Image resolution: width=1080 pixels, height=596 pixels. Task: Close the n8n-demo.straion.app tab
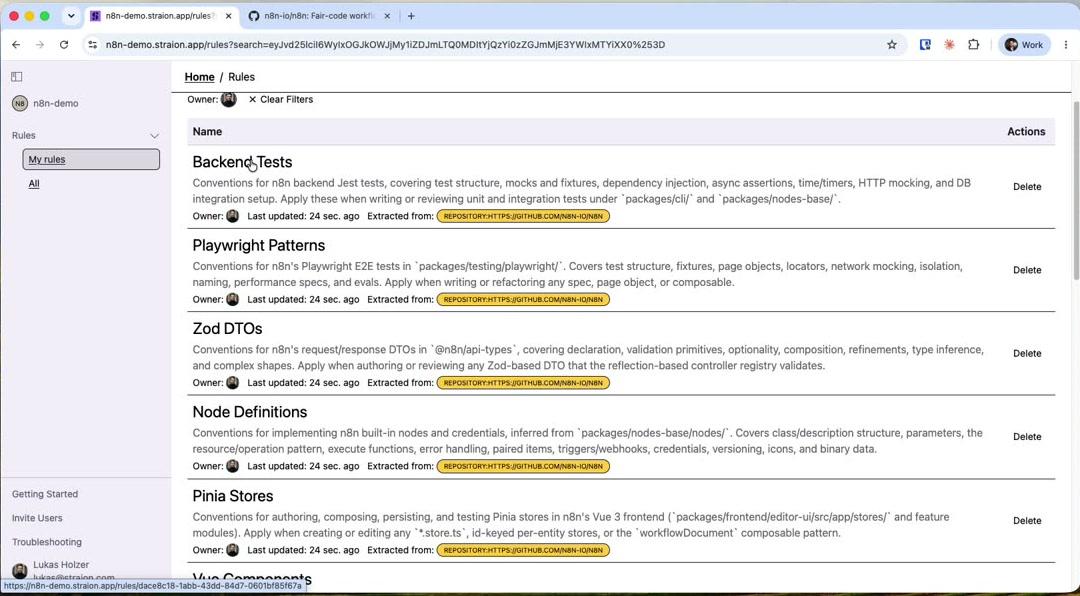229,16
